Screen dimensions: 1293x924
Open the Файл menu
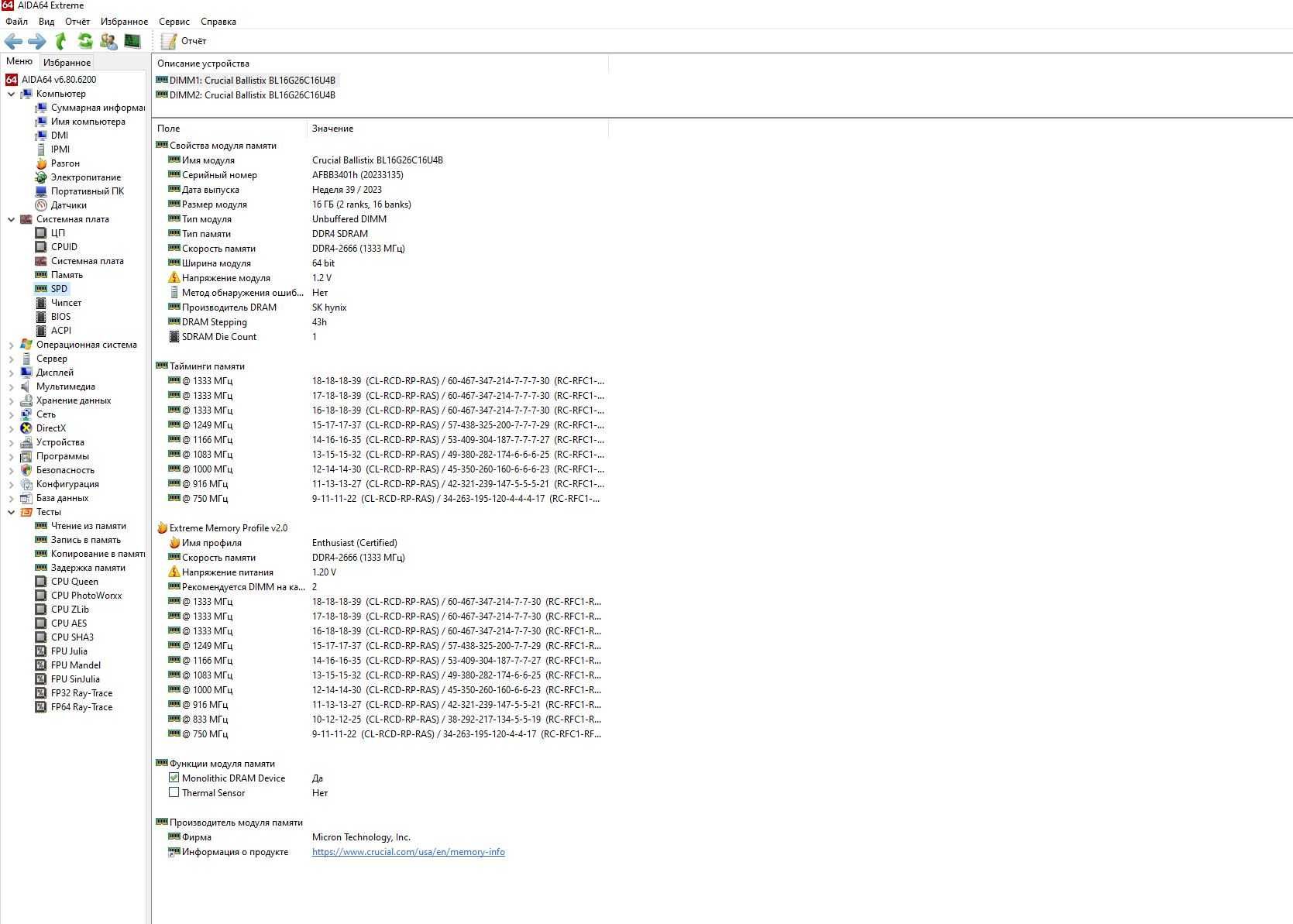click(x=16, y=22)
